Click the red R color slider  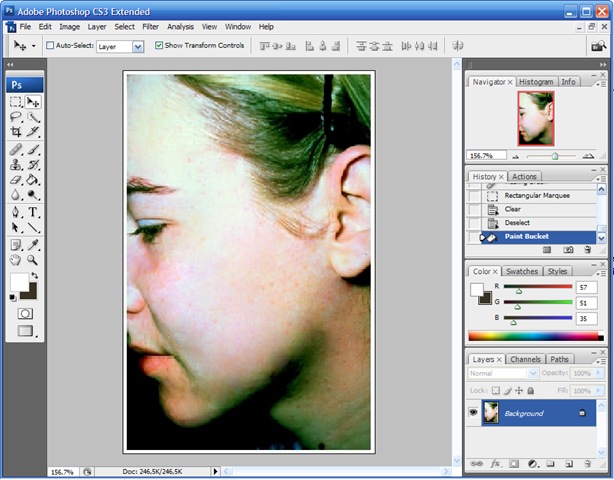pyautogui.click(x=538, y=287)
